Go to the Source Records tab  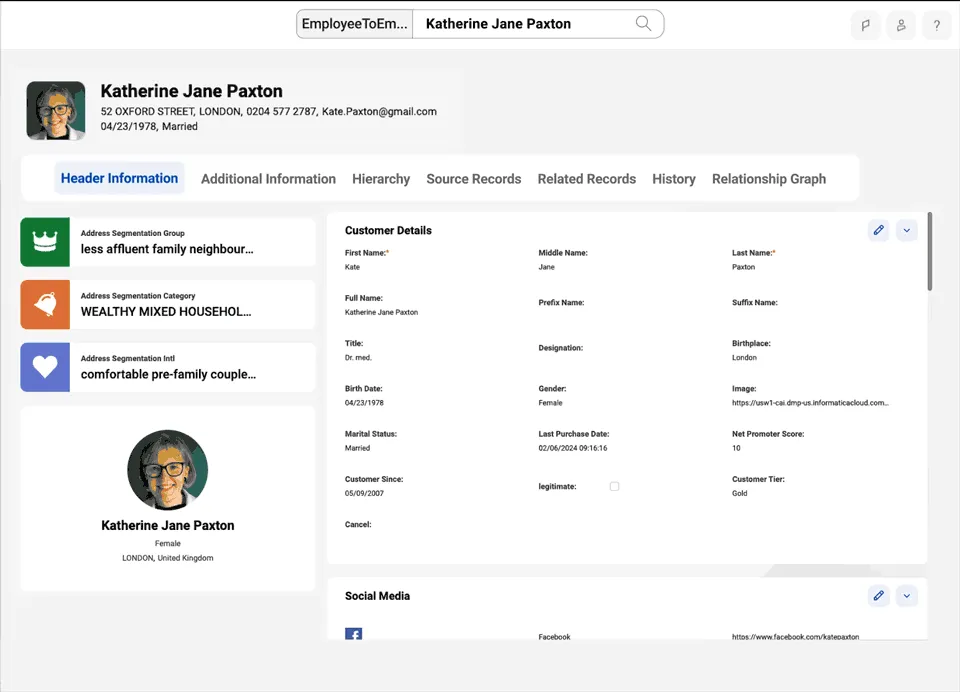[x=473, y=179]
